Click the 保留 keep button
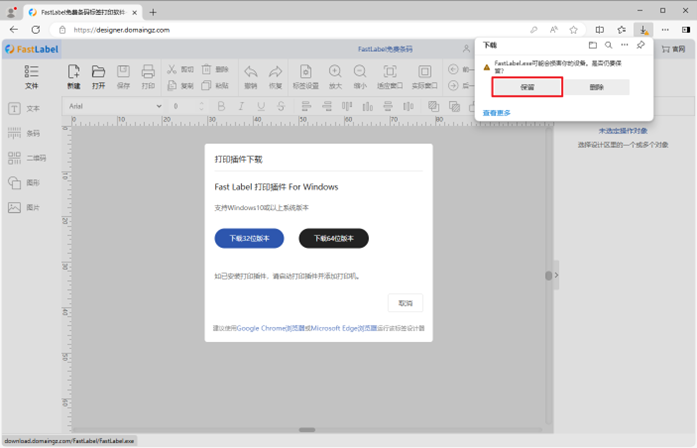 coord(527,87)
